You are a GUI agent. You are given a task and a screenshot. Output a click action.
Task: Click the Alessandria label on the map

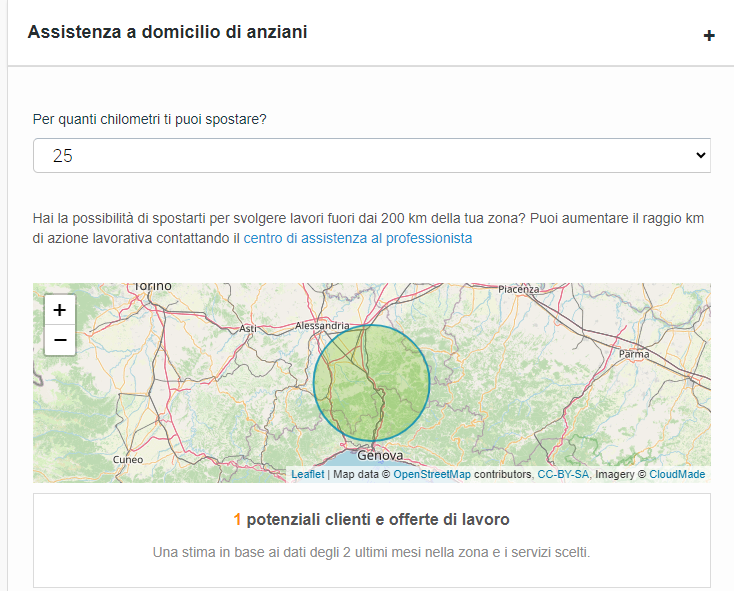322,325
